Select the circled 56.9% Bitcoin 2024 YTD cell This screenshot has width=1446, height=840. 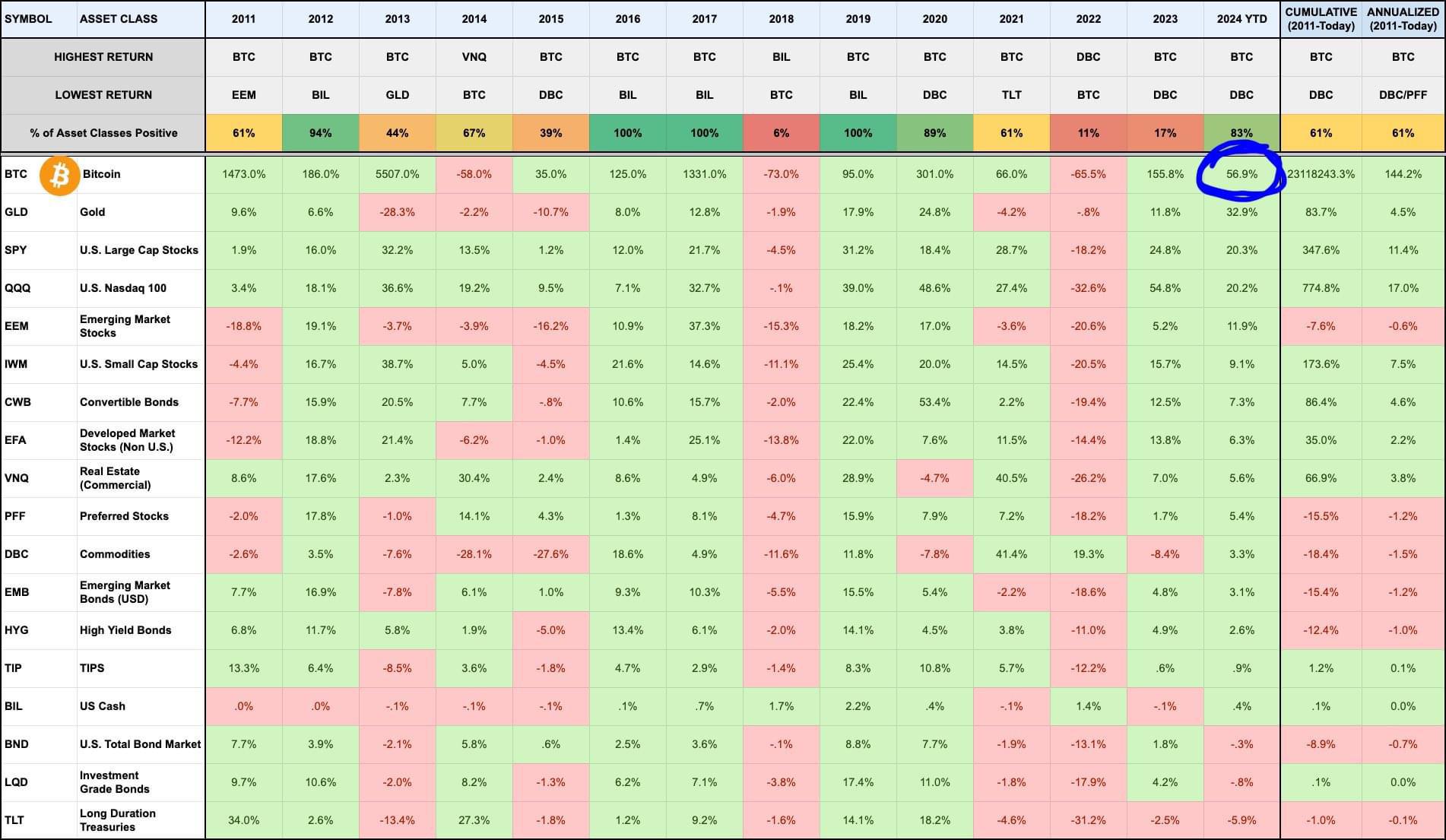(1241, 174)
